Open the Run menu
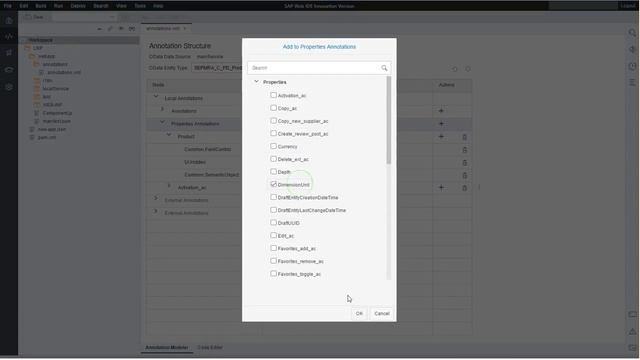This screenshot has width=640, height=360. pos(58,6)
